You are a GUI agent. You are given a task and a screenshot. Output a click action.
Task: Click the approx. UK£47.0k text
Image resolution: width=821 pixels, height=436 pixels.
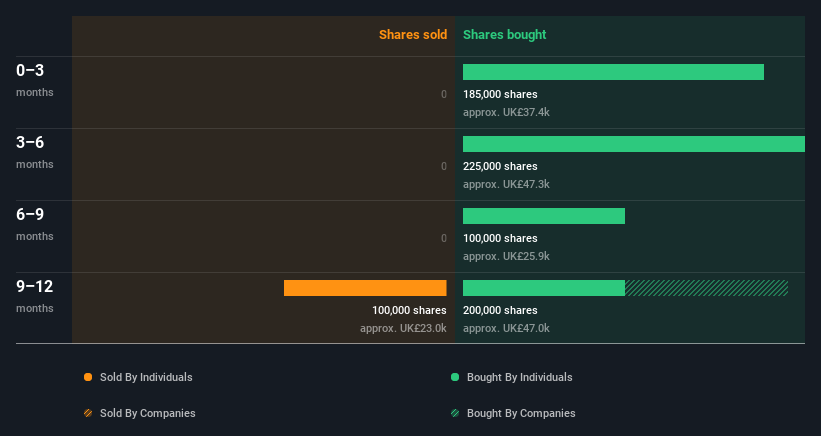[506, 328]
